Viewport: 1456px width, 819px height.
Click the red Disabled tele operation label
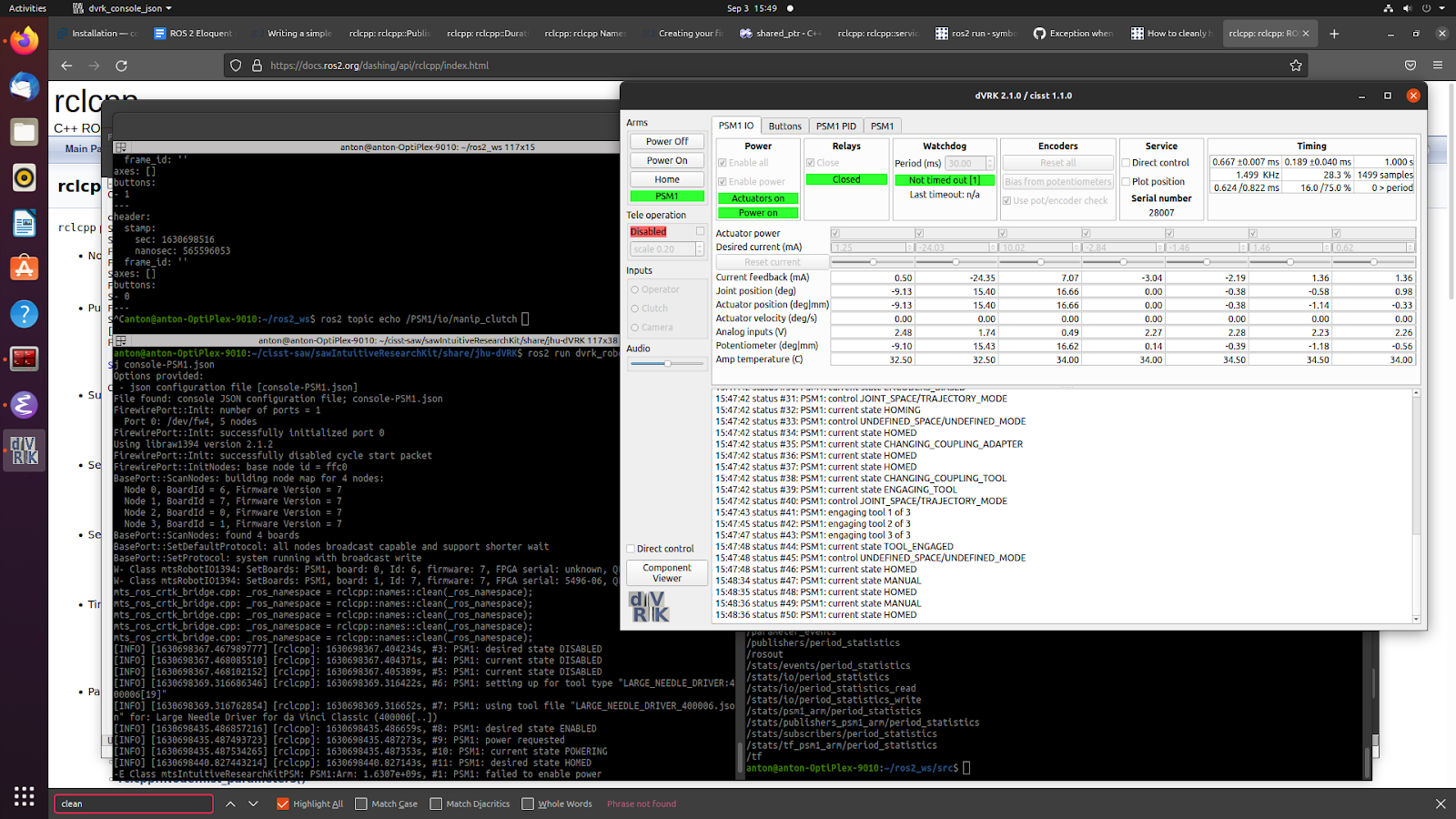[x=648, y=232]
